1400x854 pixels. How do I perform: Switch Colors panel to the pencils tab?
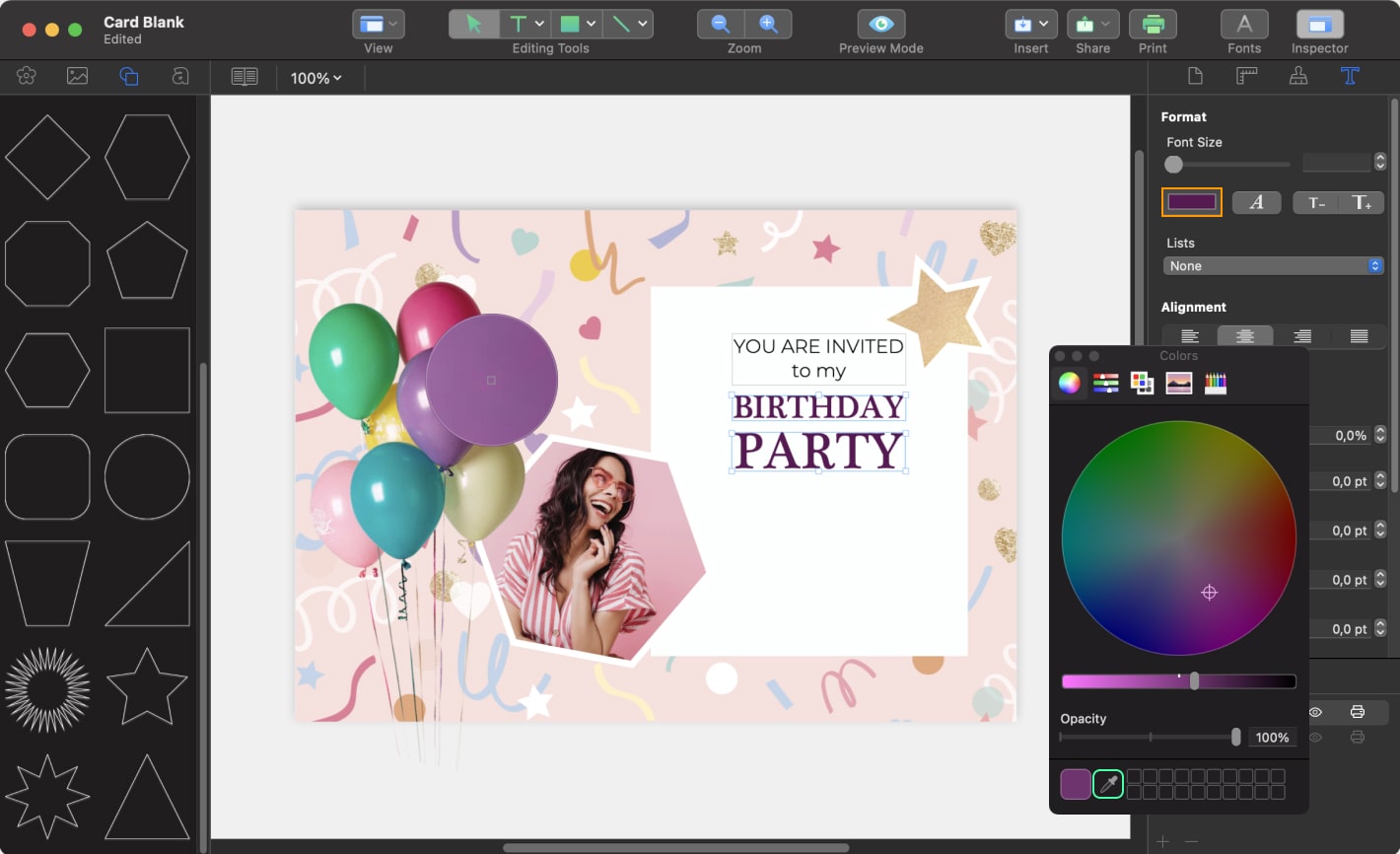pos(1215,383)
